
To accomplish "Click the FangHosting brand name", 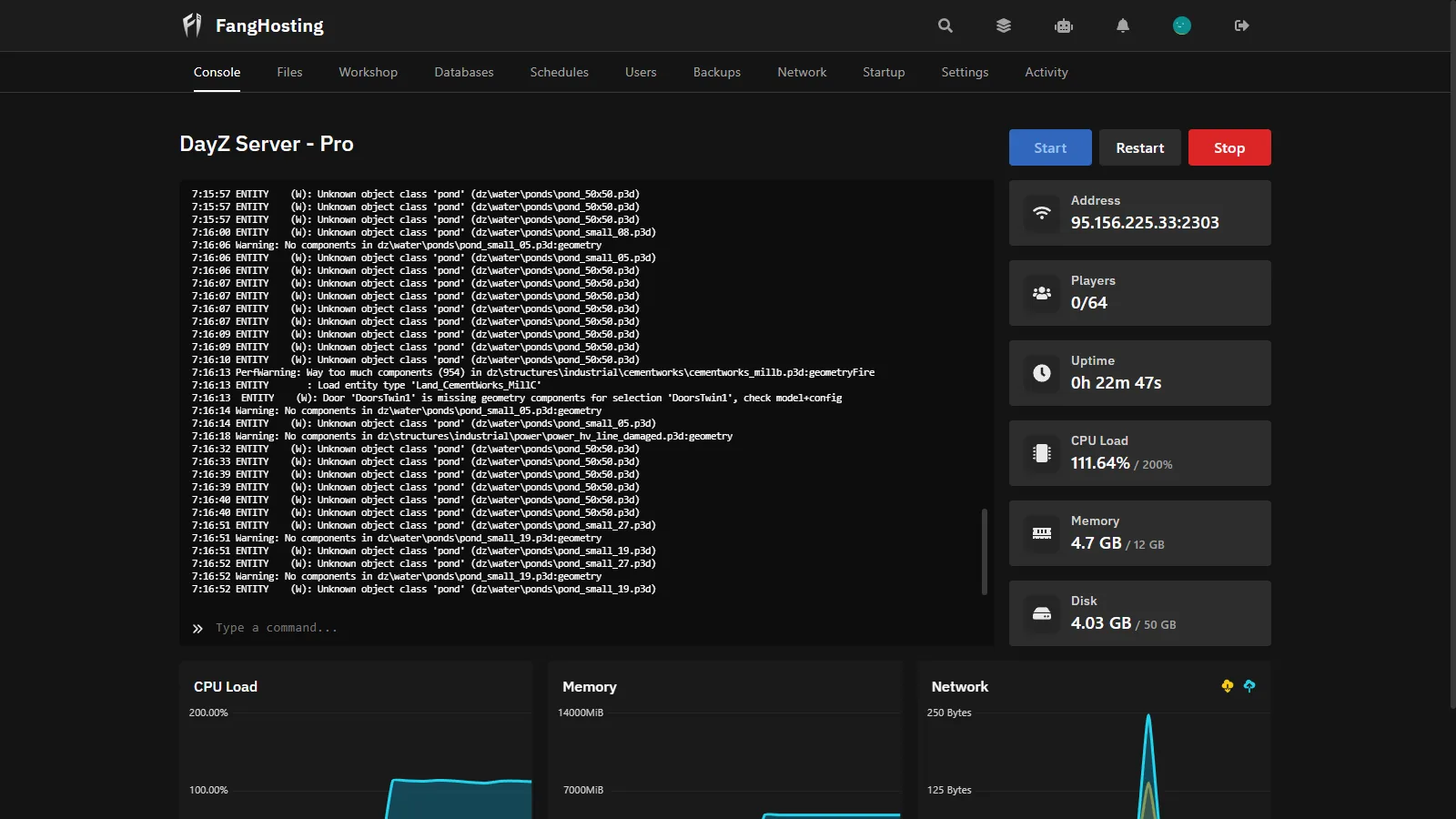I will (269, 25).
